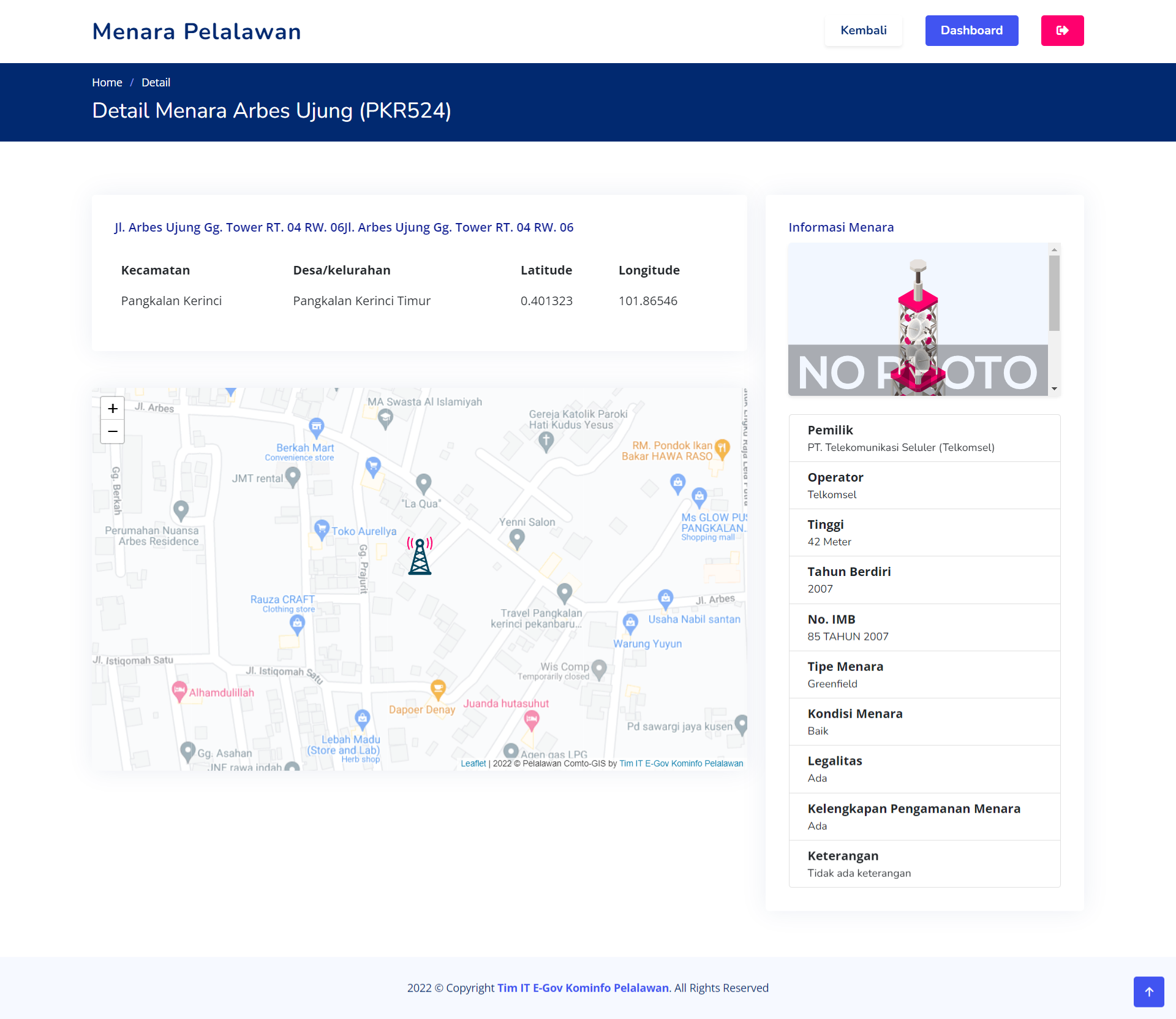Click the photo panel scroll down arrow
This screenshot has width=1176, height=1019.
tap(1054, 389)
